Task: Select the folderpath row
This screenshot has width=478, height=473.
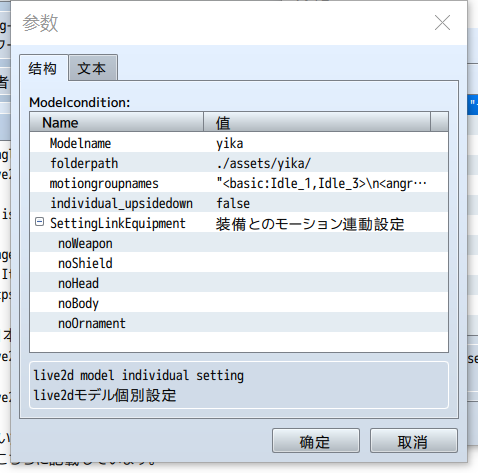Action: point(239,163)
